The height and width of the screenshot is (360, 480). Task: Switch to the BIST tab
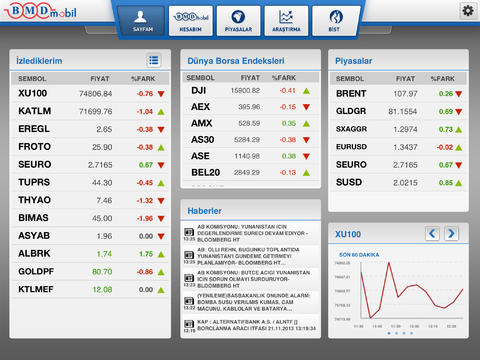335,20
